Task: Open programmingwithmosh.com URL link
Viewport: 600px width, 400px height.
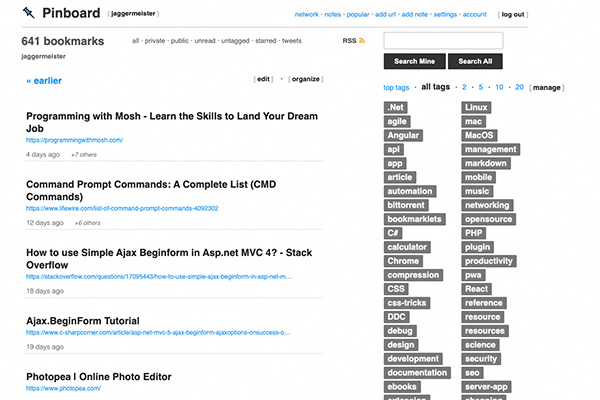Action: 74,140
